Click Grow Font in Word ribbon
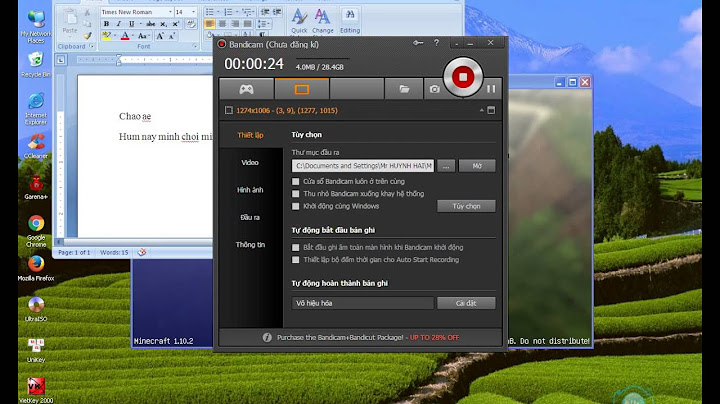 tap(160, 36)
